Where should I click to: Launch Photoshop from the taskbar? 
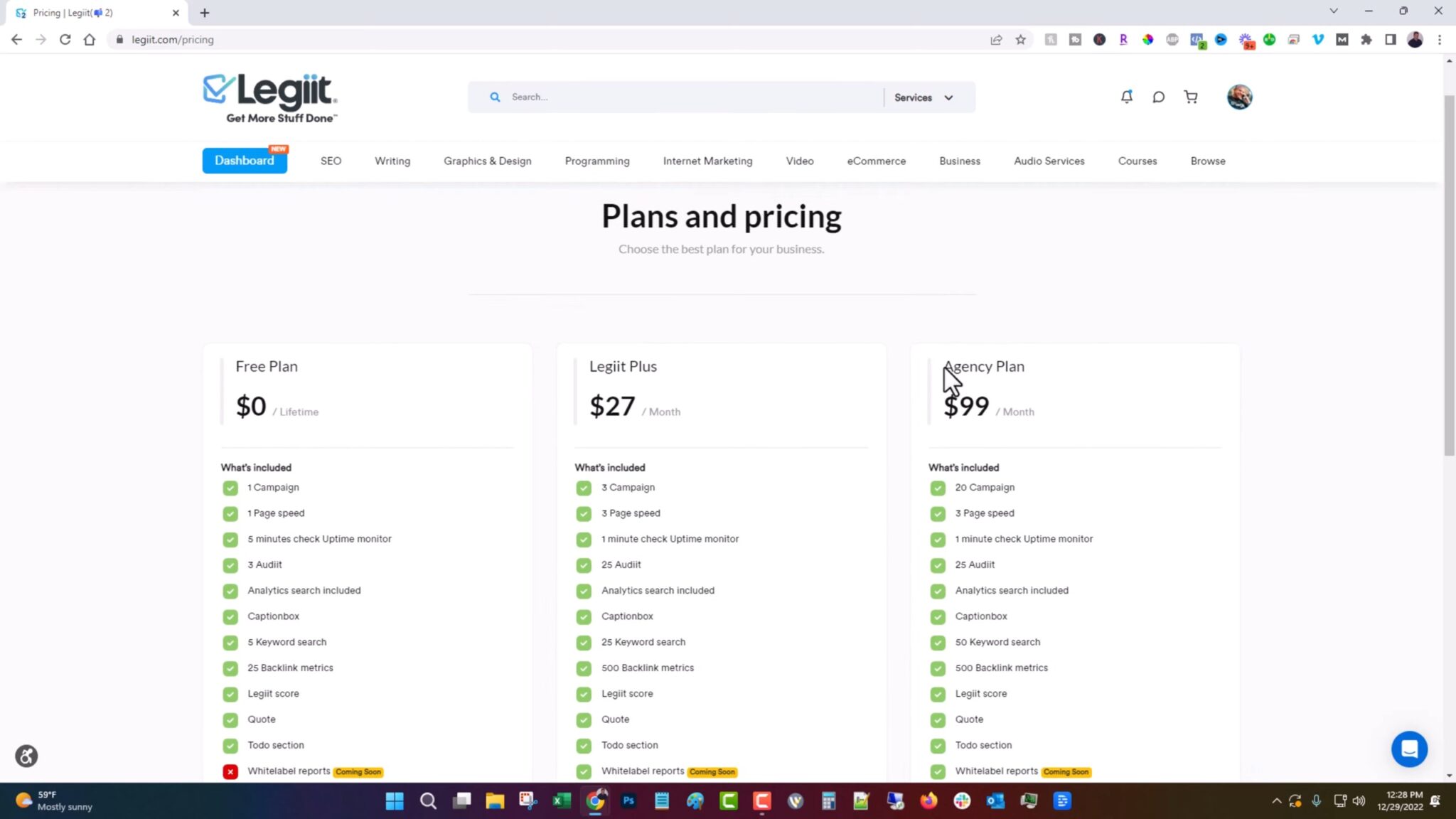click(x=628, y=801)
